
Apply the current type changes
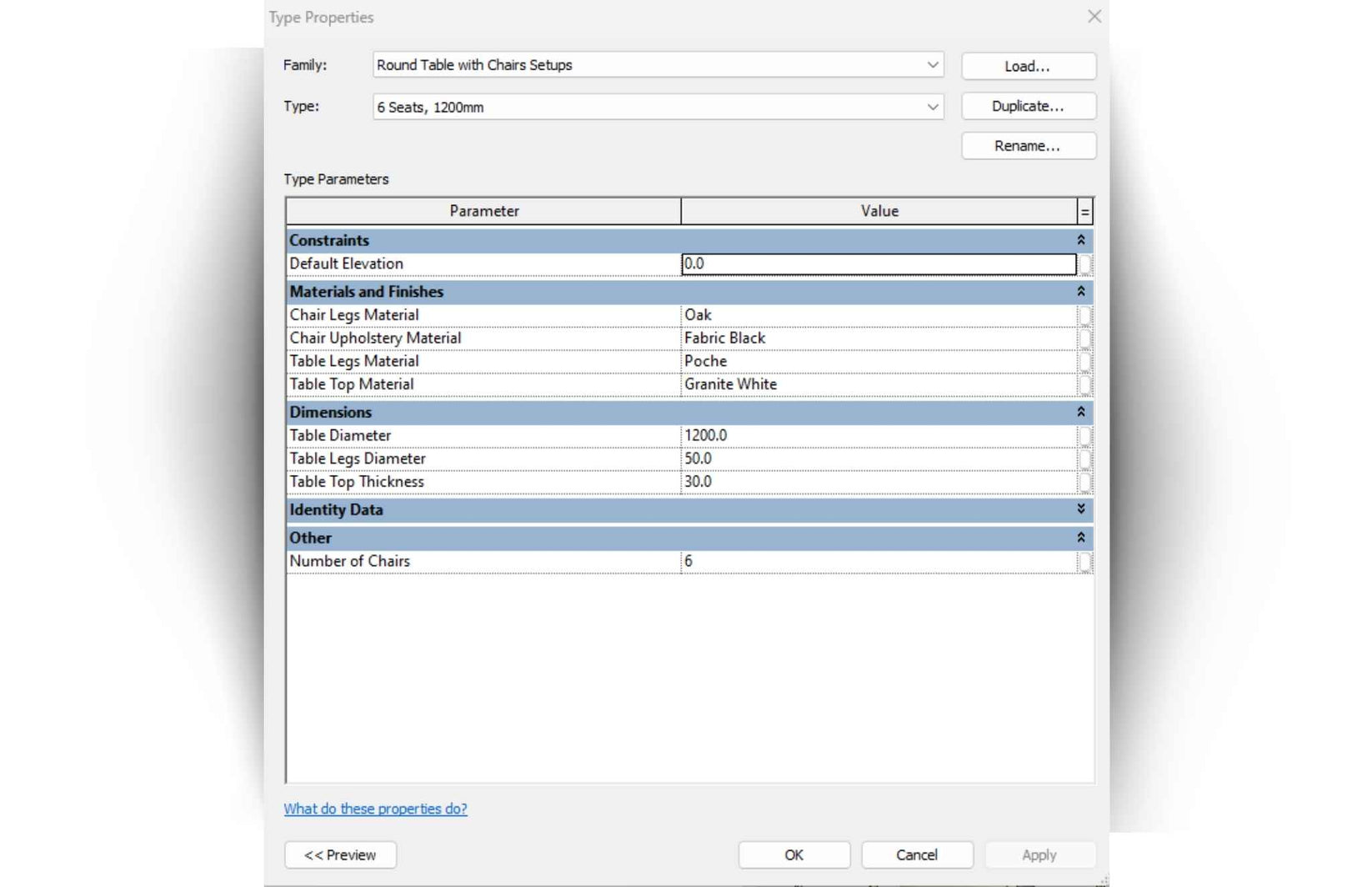click(1039, 854)
